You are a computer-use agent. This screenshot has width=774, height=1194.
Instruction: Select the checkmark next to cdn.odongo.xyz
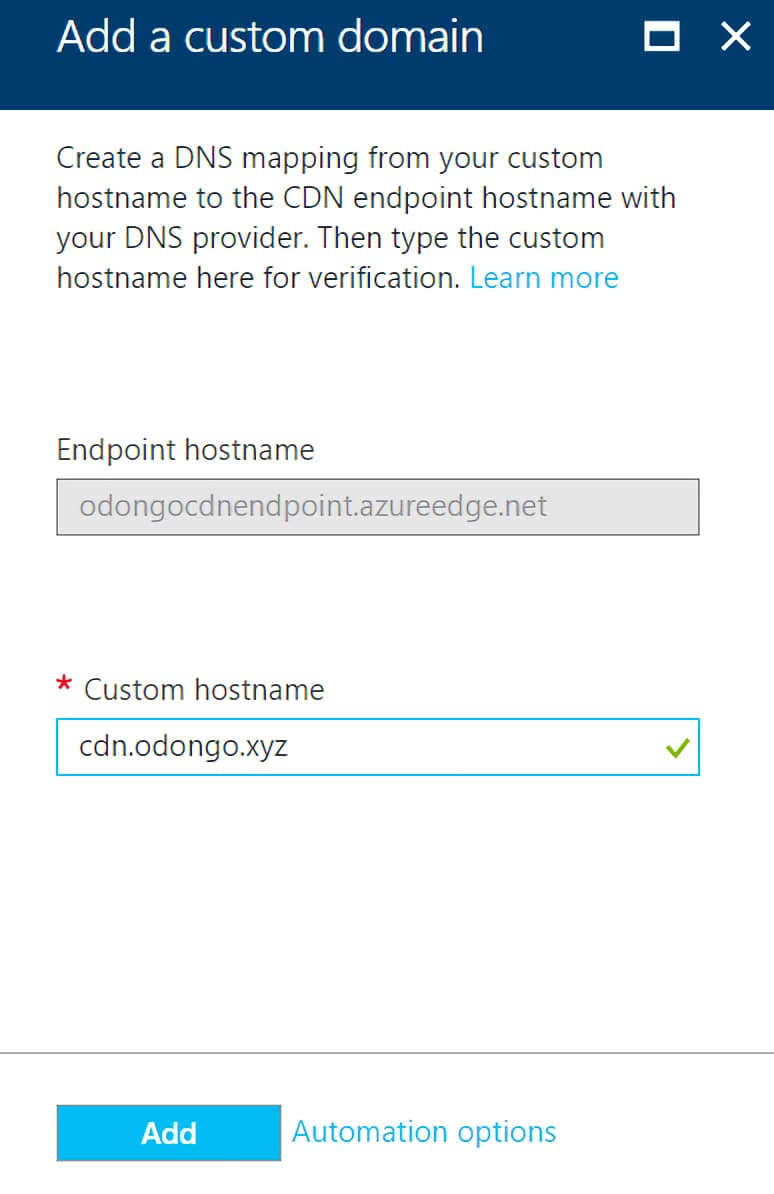676,747
